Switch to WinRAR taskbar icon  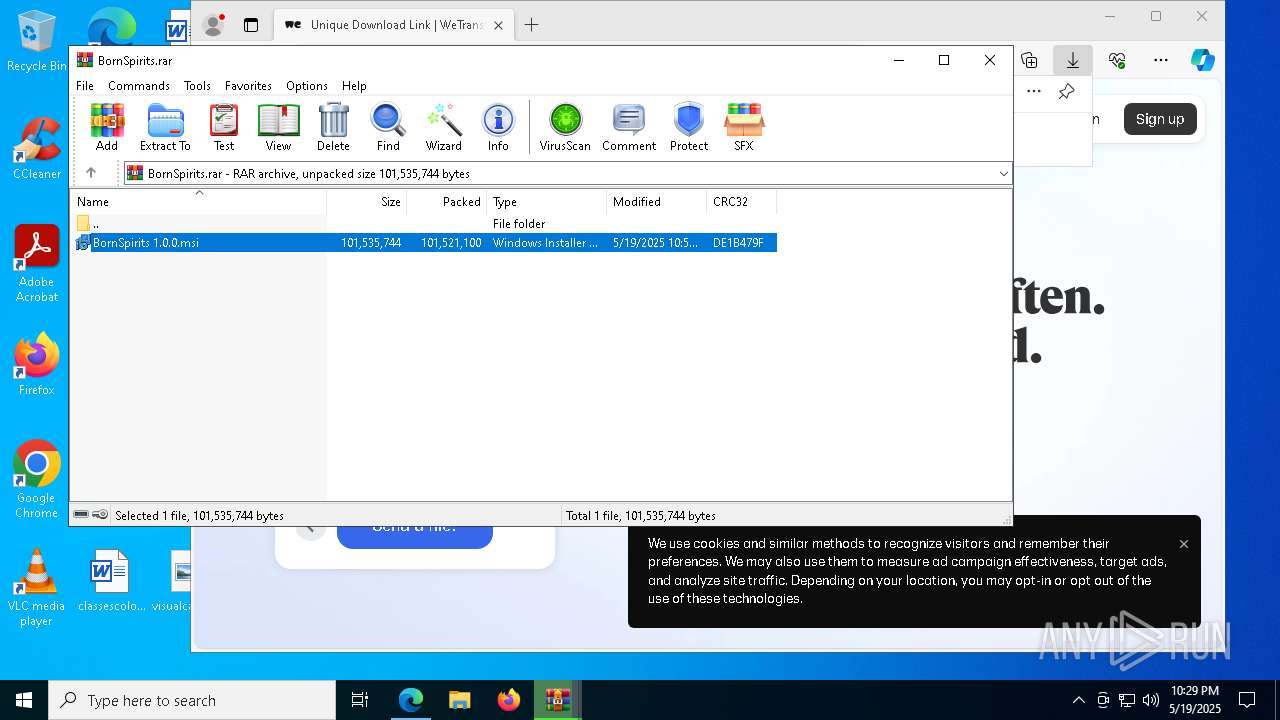[557, 700]
